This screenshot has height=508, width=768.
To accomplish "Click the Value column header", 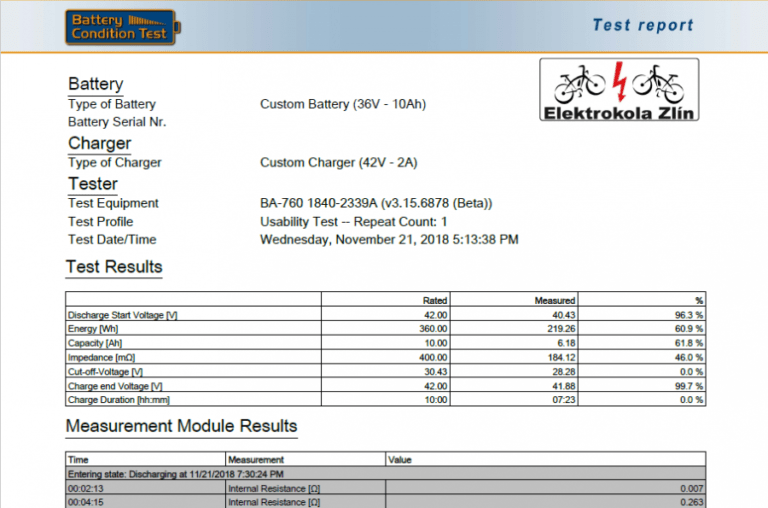I will pos(400,460).
